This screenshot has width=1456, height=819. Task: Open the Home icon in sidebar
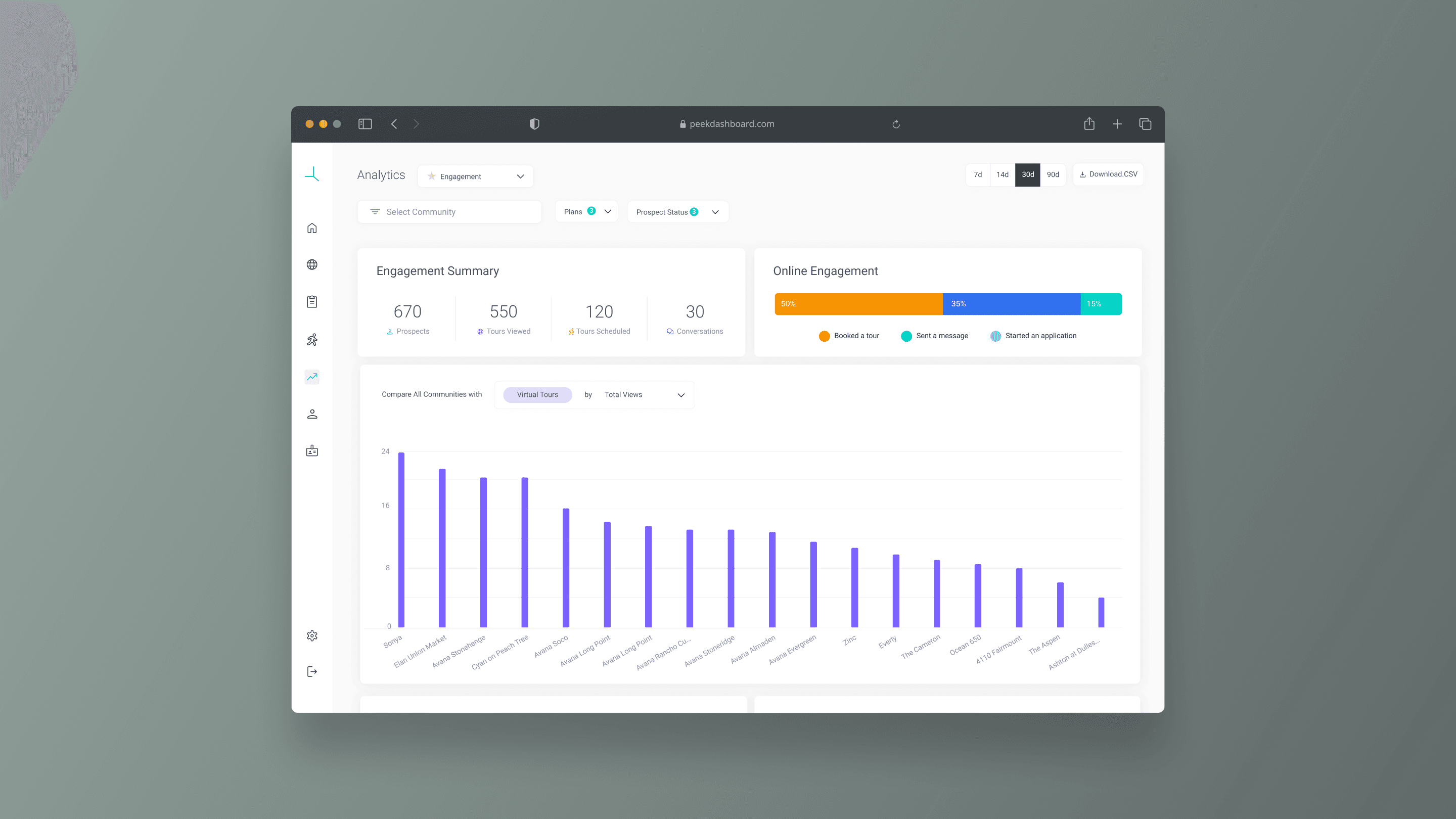click(x=312, y=229)
